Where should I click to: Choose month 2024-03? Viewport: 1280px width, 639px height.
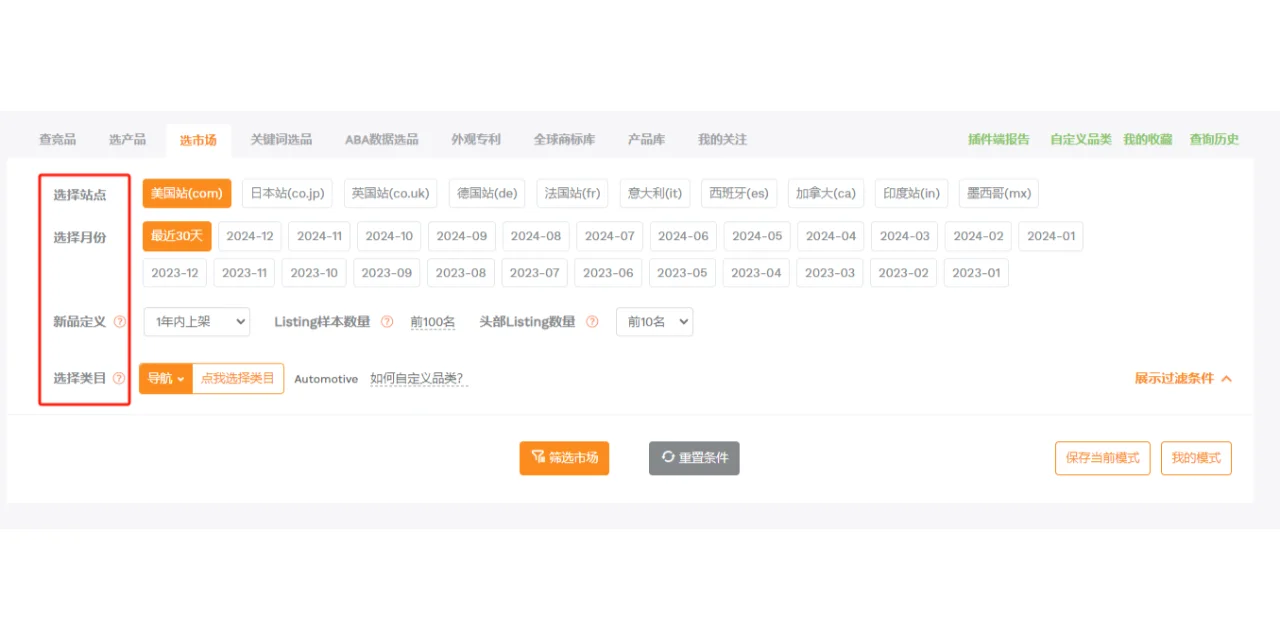tap(905, 236)
